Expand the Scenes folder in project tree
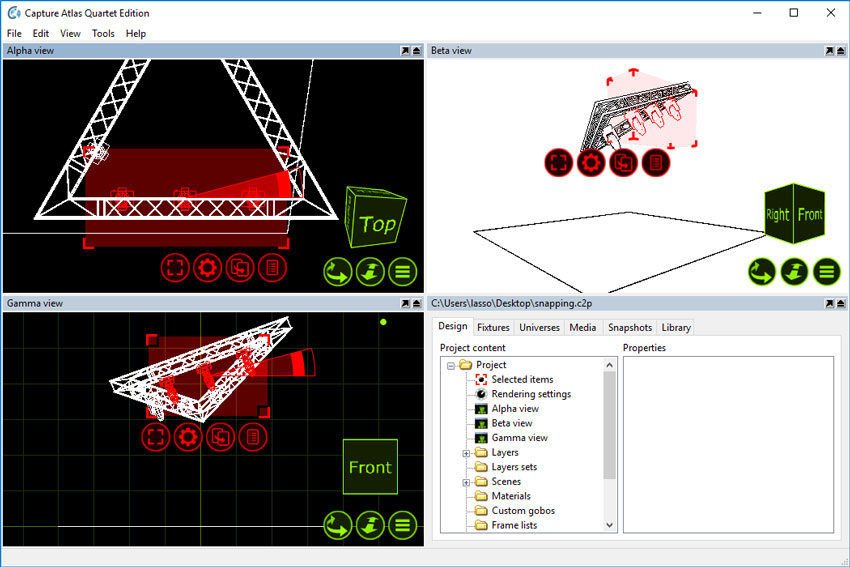Screen dimensions: 850x567 [x=466, y=482]
